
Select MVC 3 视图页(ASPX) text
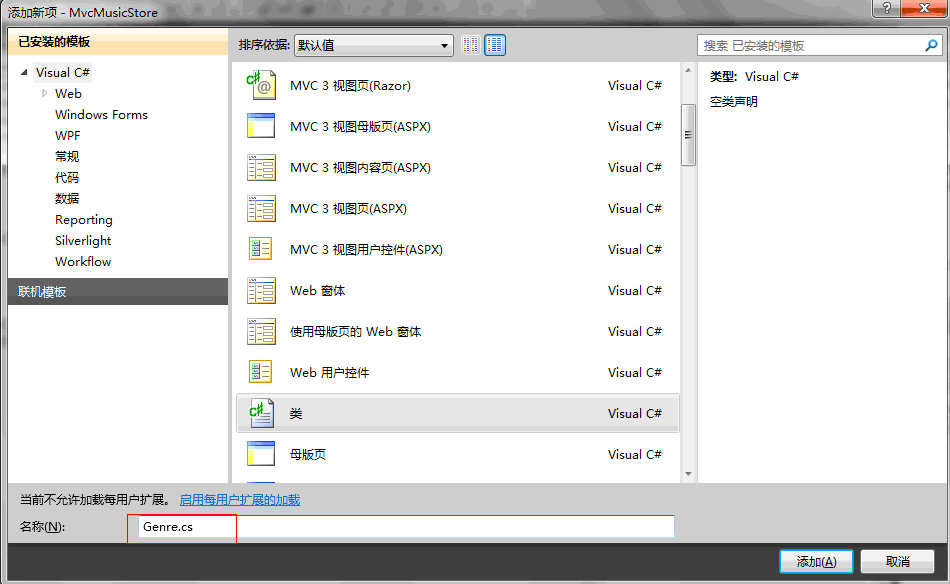[x=348, y=209]
